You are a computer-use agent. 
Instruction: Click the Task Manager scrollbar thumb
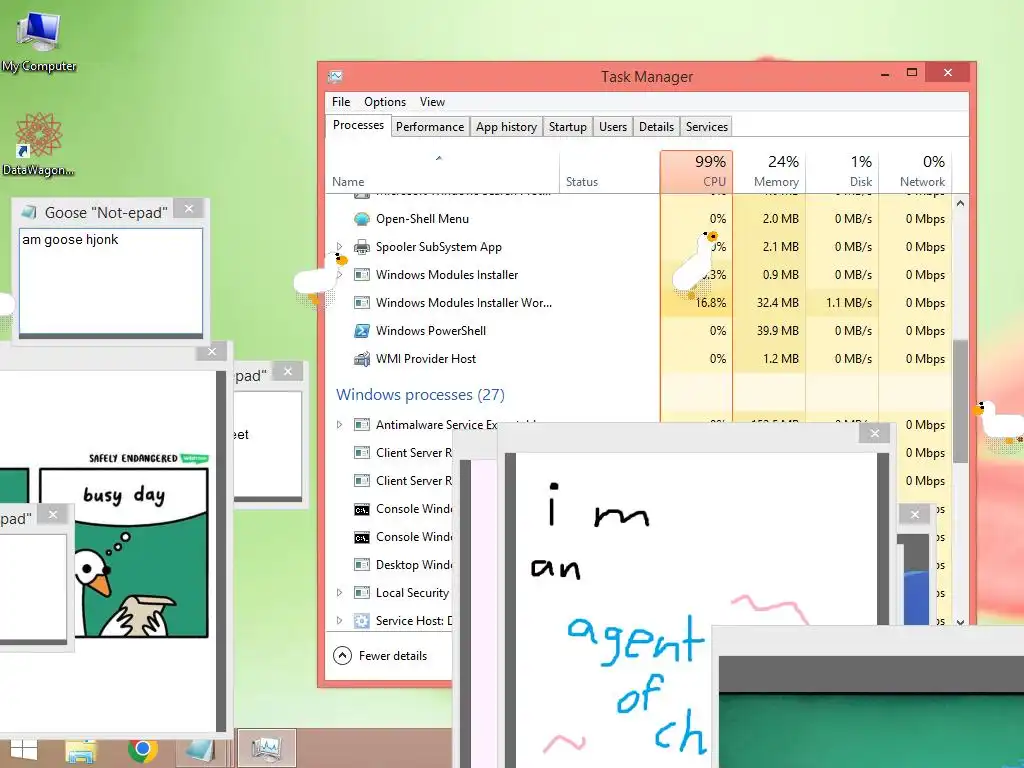(x=960, y=402)
